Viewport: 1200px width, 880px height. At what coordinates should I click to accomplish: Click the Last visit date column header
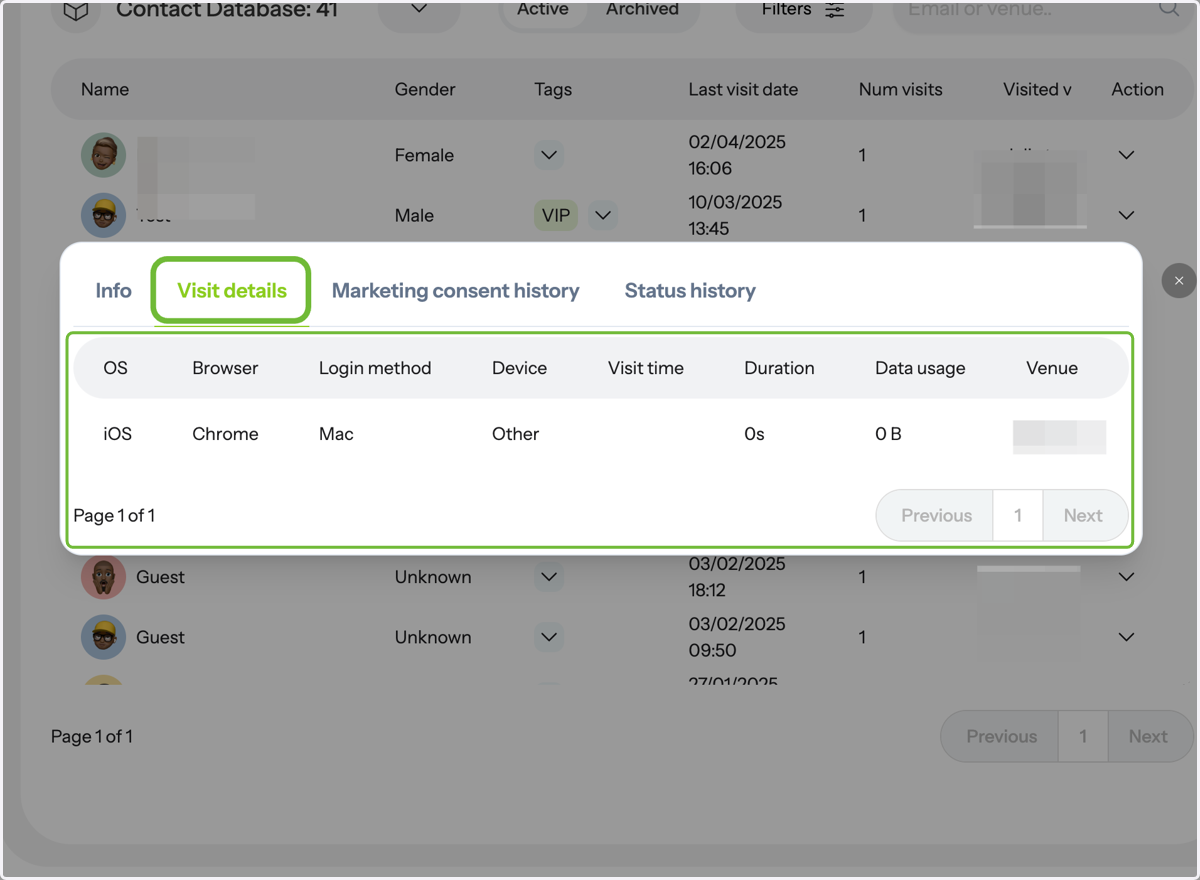pos(743,89)
